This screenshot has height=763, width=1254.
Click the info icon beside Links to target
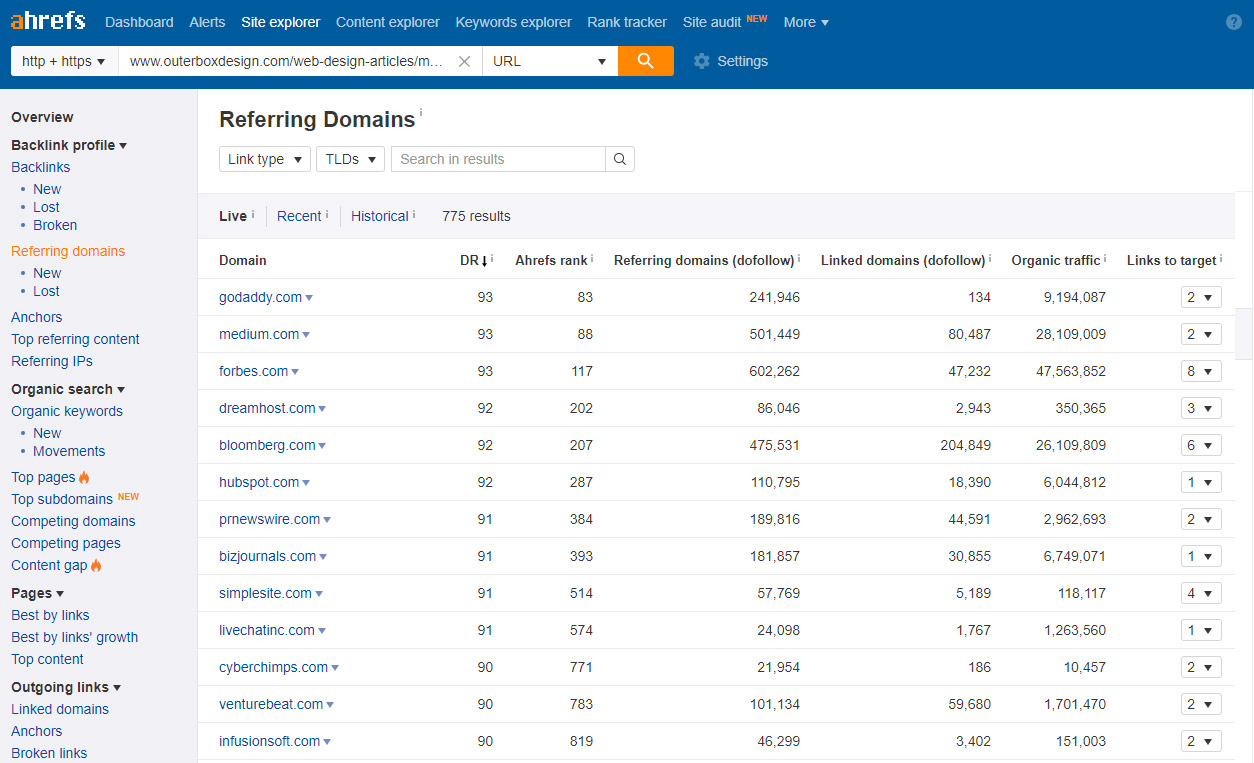point(1221,258)
